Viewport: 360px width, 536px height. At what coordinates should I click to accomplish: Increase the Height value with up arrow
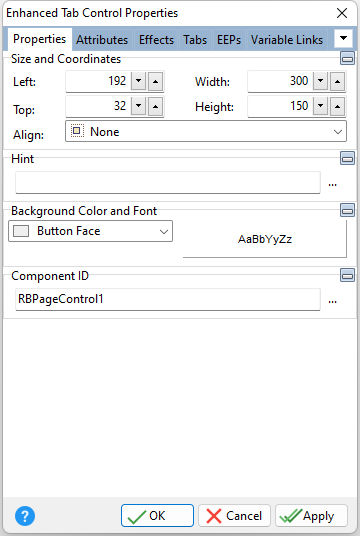337,106
